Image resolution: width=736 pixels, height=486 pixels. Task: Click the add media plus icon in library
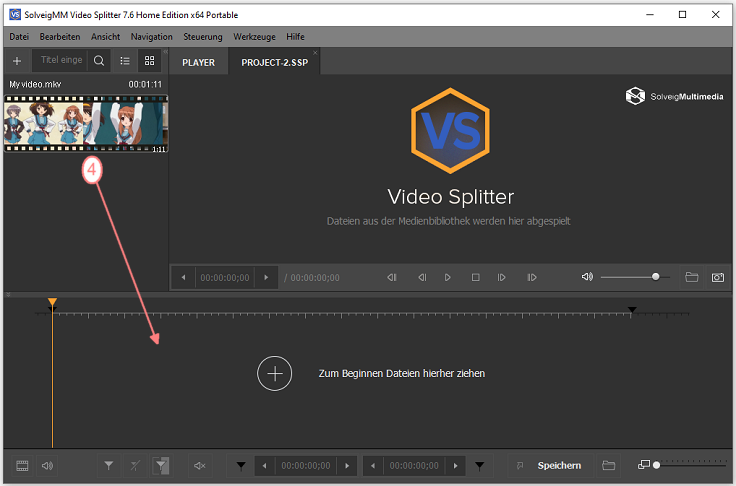click(x=17, y=61)
